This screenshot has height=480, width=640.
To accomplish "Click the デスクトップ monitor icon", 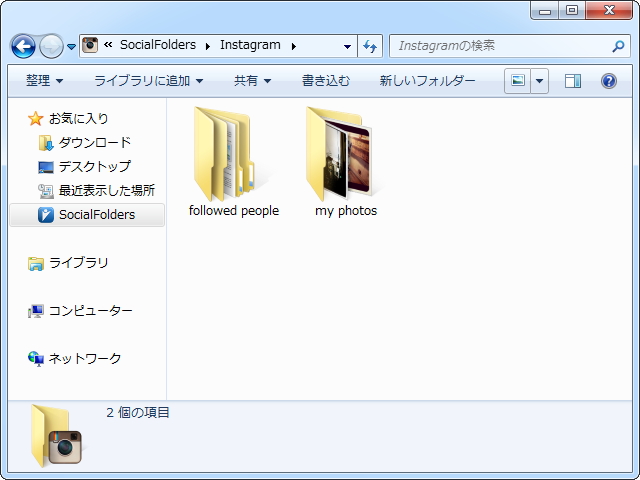I will coord(46,167).
